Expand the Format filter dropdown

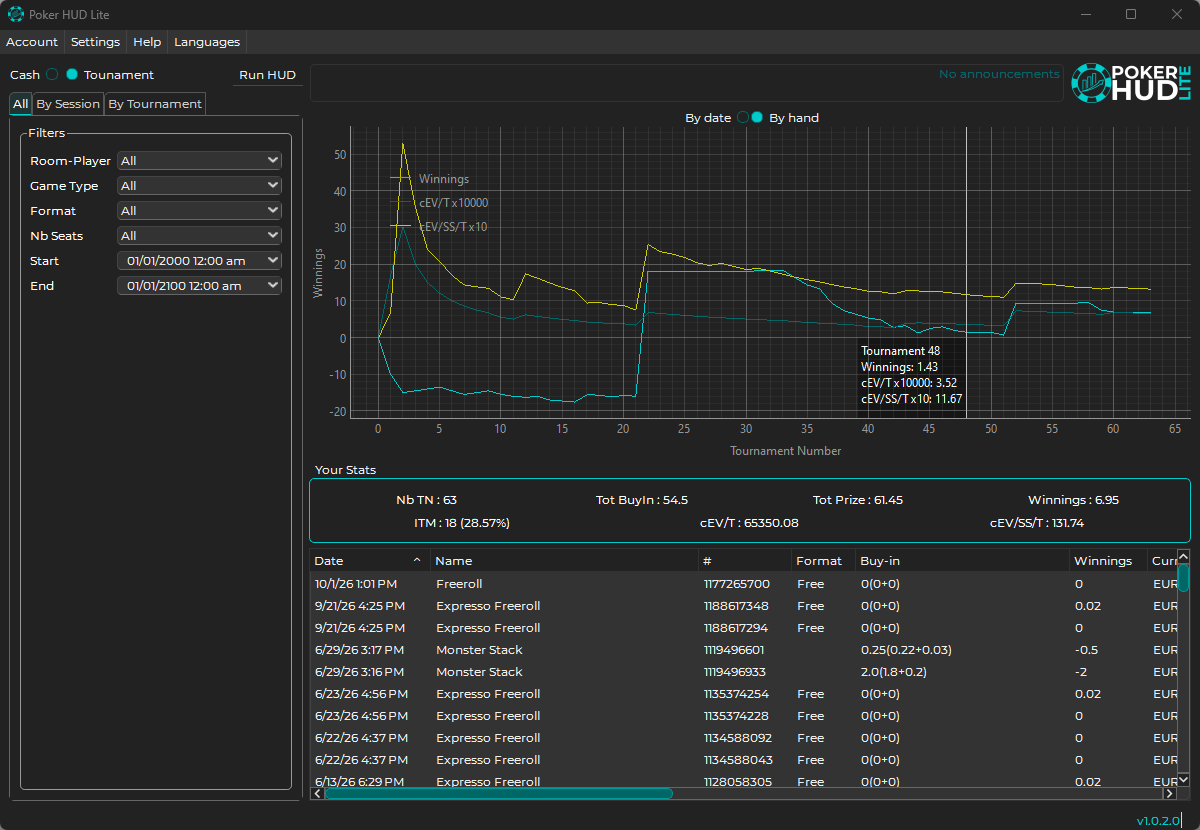[199, 211]
